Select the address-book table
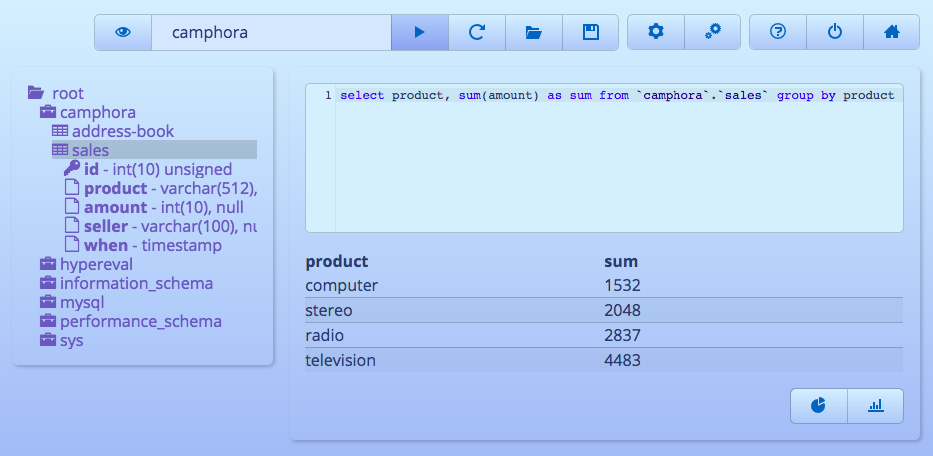The image size is (933, 456). click(x=122, y=131)
